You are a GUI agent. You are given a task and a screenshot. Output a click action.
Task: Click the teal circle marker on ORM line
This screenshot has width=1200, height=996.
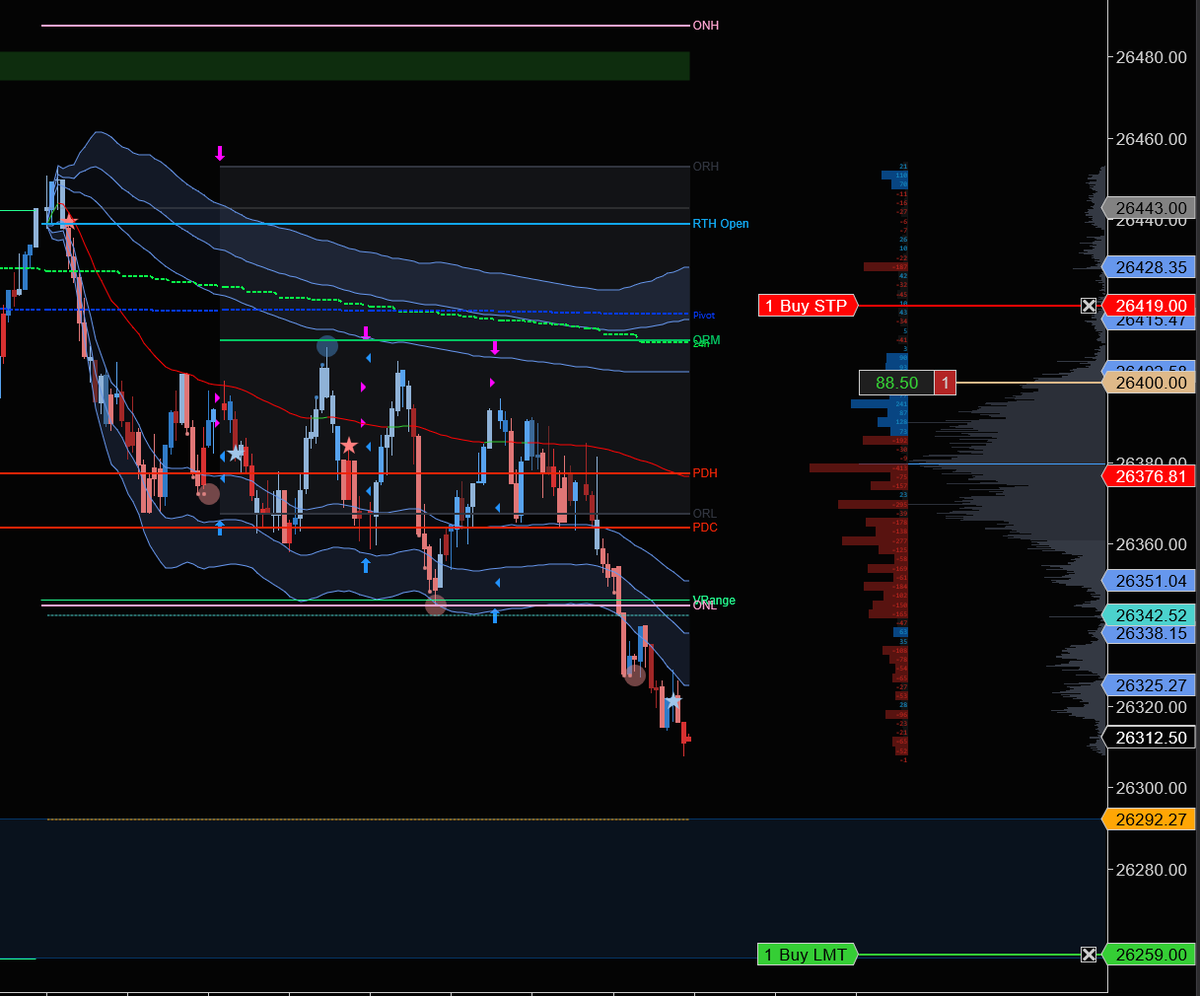[x=327, y=347]
